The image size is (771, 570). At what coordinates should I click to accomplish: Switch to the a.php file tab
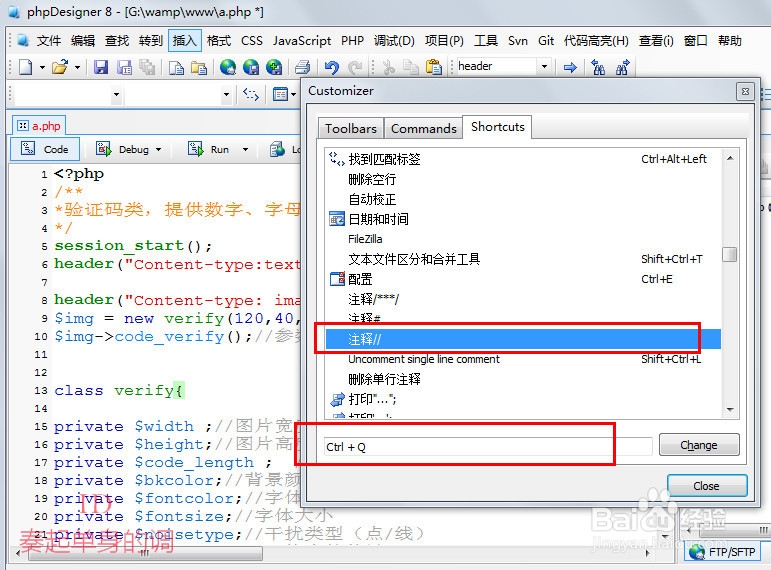click(39, 126)
